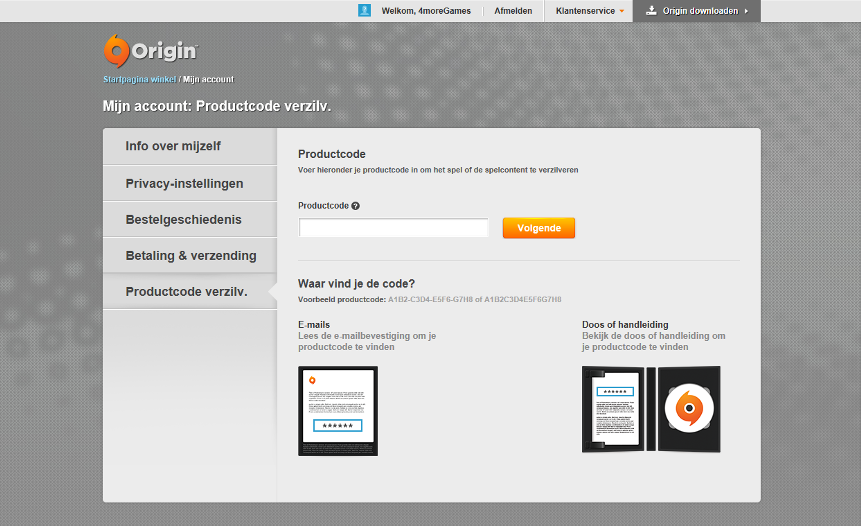Click the Origin logo
Image resolution: width=862 pixels, height=526 pixels.
150,51
